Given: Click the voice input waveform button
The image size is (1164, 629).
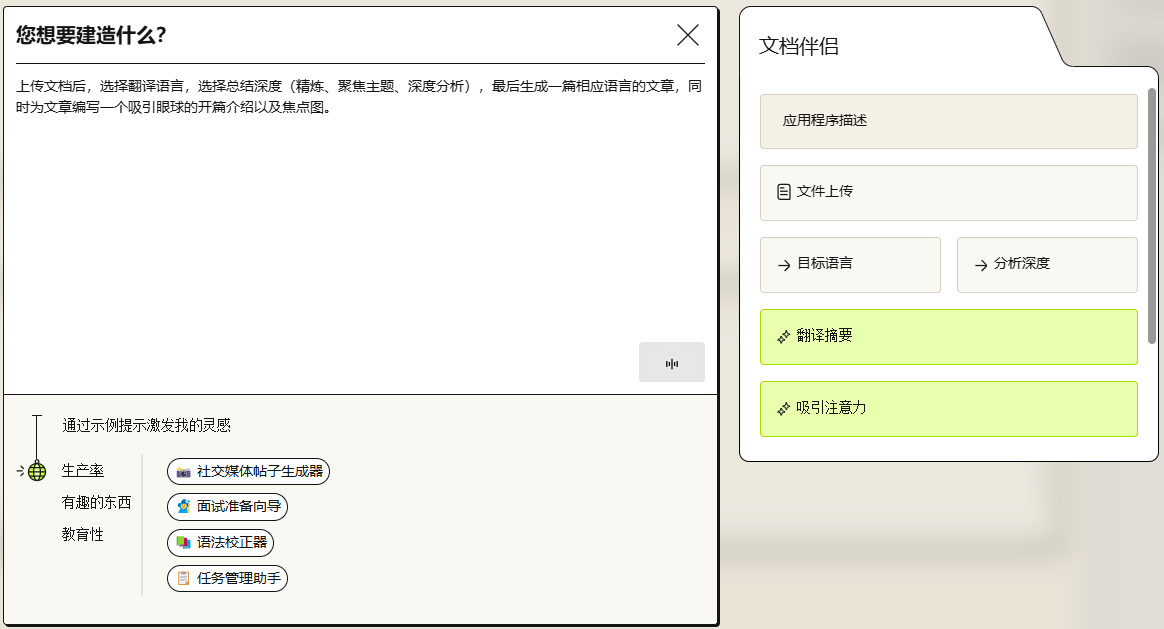Looking at the screenshot, I should (672, 362).
